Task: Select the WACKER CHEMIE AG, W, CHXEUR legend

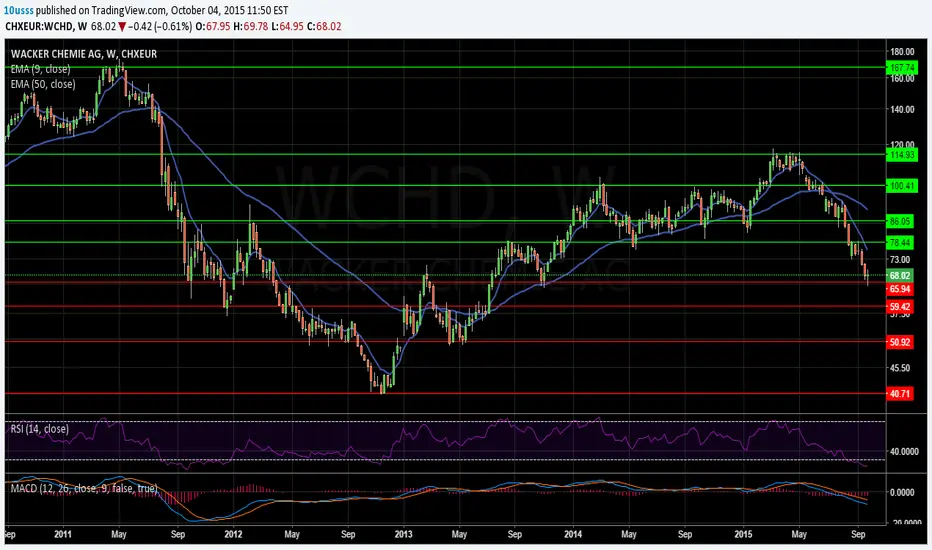Action: (84, 54)
